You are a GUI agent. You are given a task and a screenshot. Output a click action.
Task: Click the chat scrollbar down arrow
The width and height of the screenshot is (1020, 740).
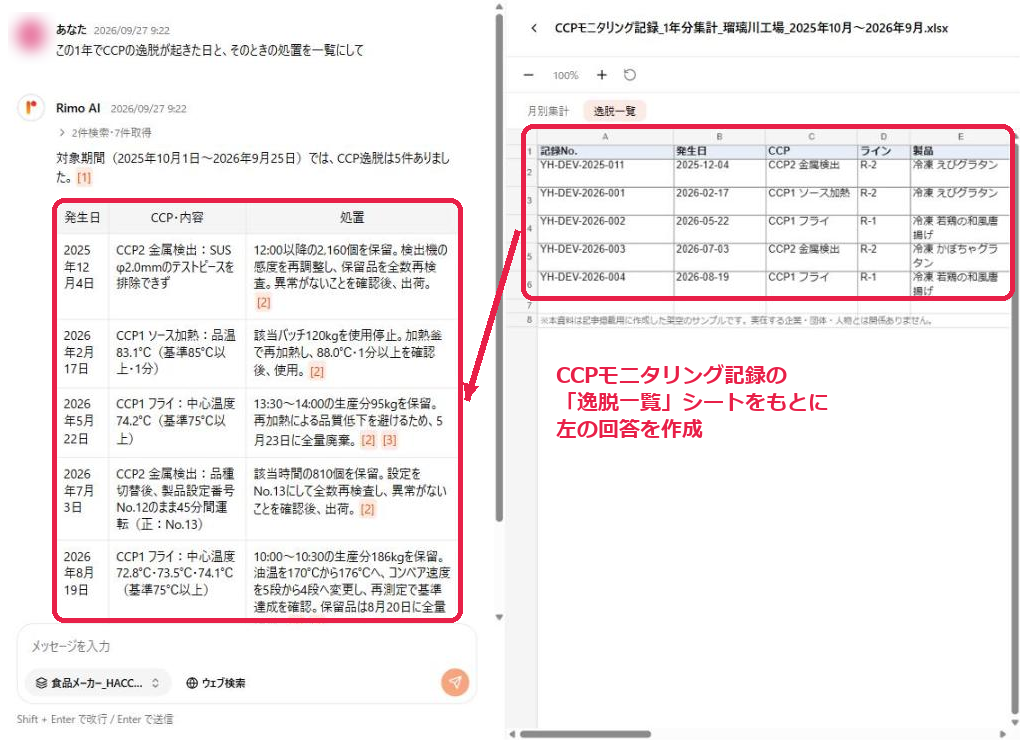coord(499,616)
